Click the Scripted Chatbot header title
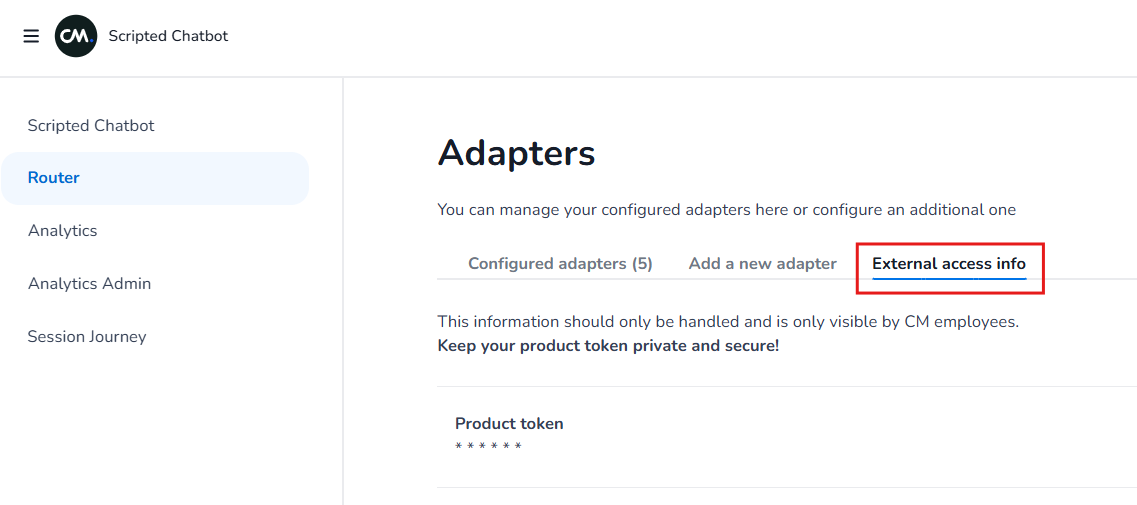This screenshot has height=505, width=1137. [x=168, y=36]
